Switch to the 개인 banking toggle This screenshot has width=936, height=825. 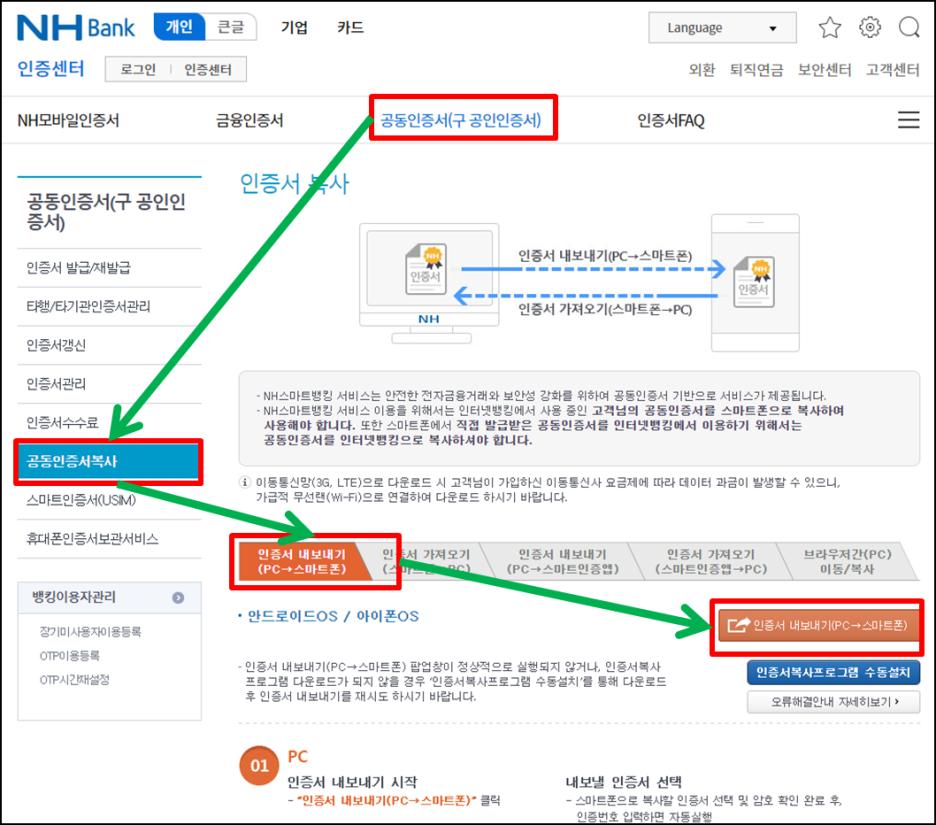click(179, 27)
